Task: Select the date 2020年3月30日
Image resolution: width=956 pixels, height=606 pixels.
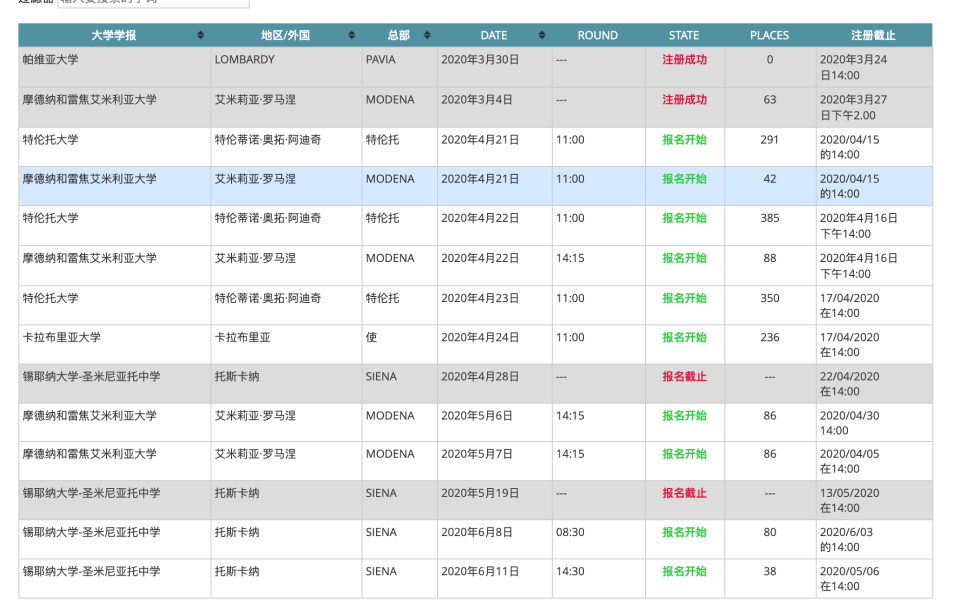Action: 480,60
